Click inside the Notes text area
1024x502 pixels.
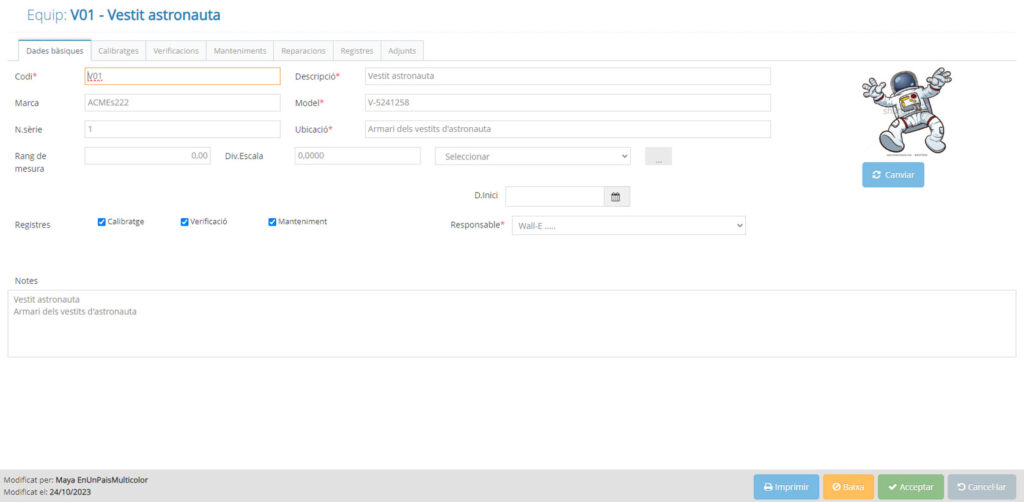511,324
